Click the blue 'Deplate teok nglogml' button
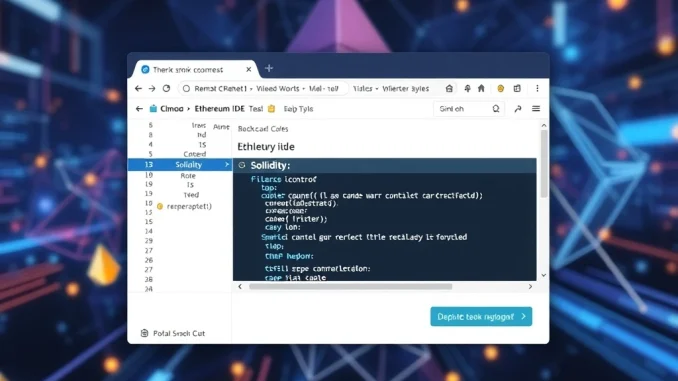Screen dimensions: 678x381 481,317
